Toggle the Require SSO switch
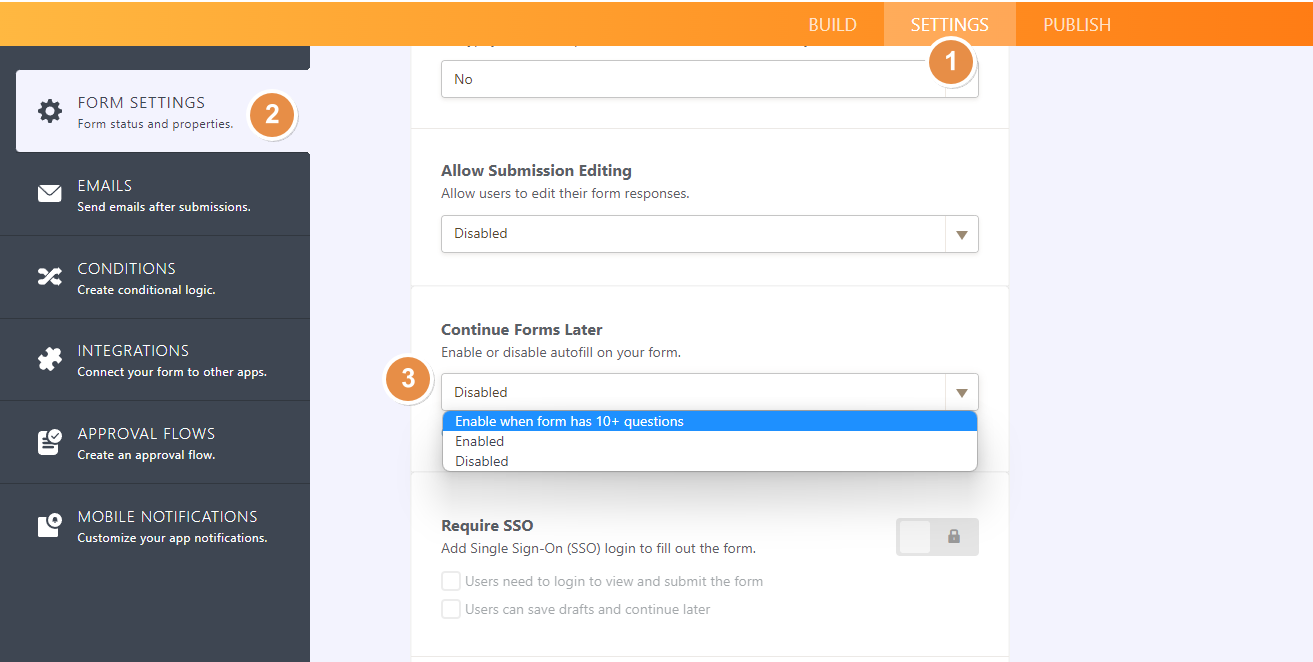This screenshot has width=1313, height=662. point(937,537)
